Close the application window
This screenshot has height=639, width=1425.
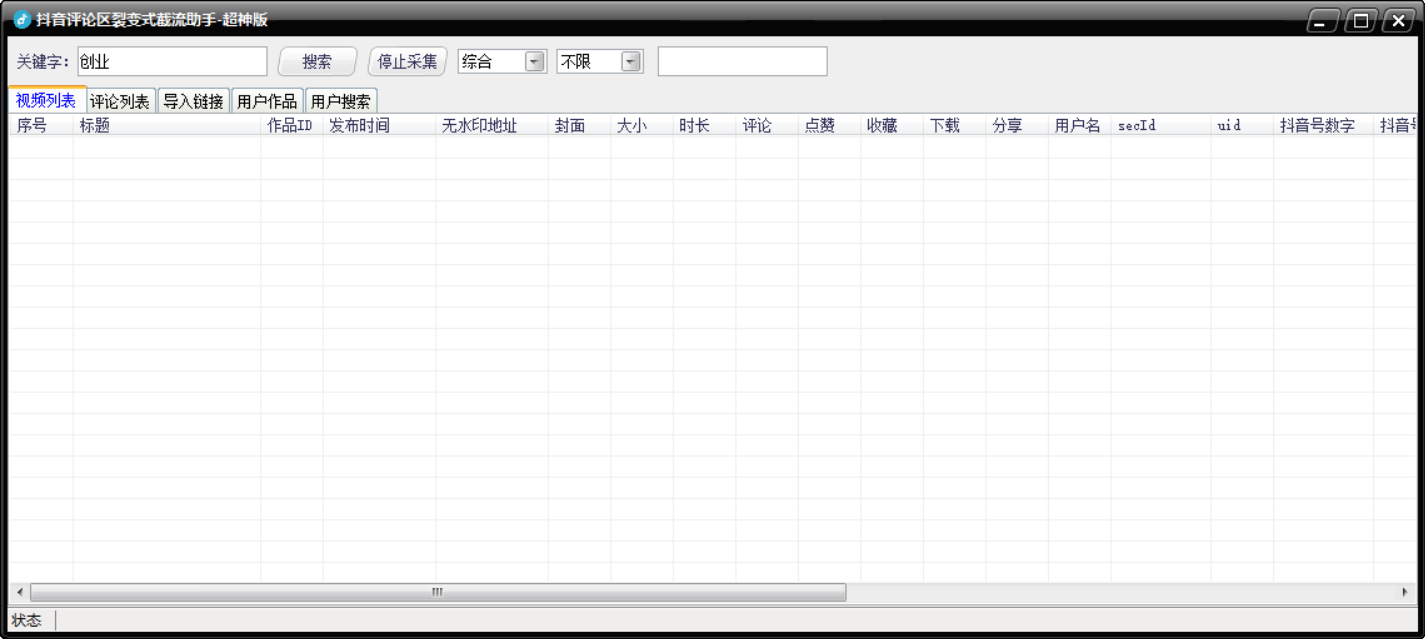1398,21
